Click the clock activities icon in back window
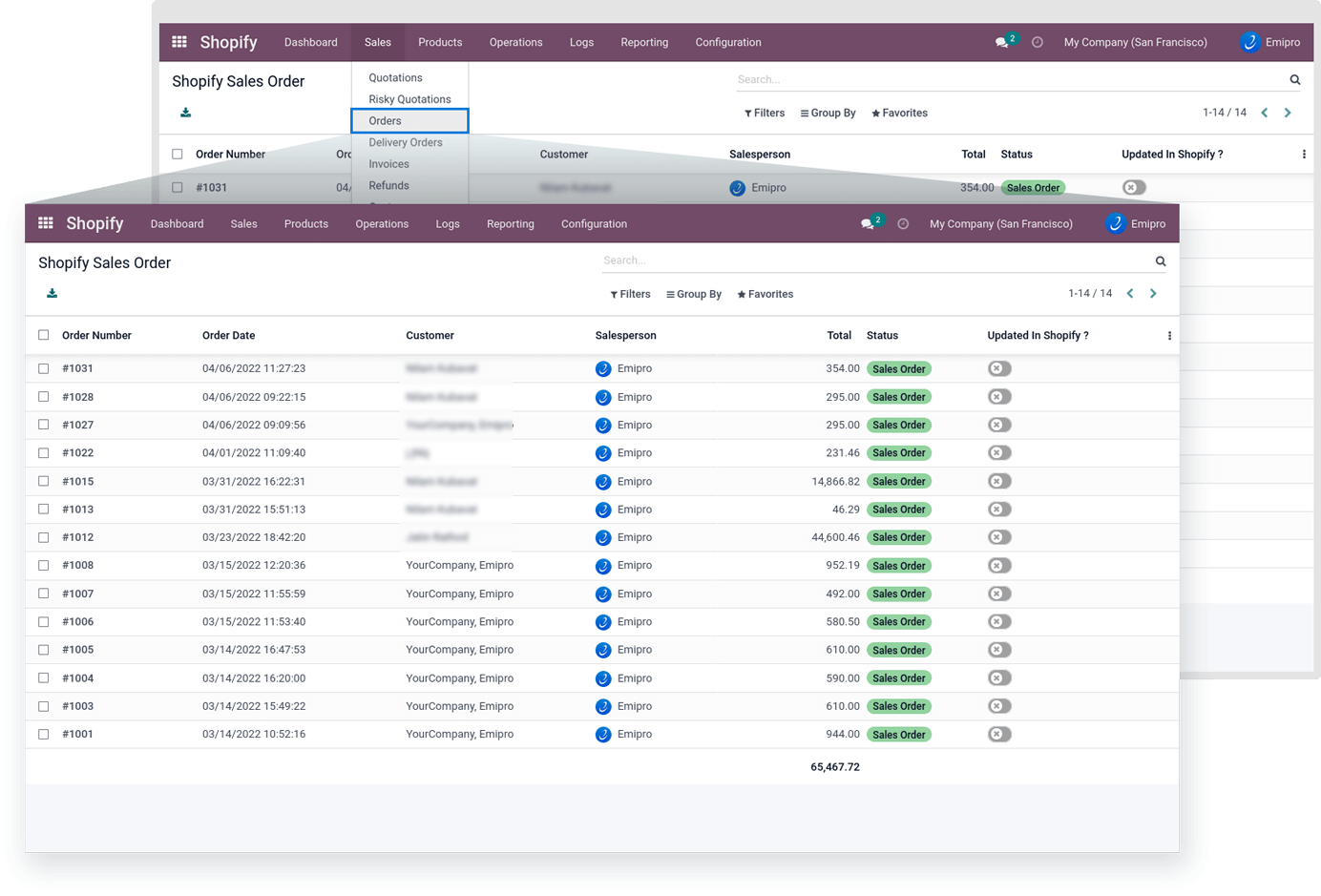 [x=1037, y=43]
